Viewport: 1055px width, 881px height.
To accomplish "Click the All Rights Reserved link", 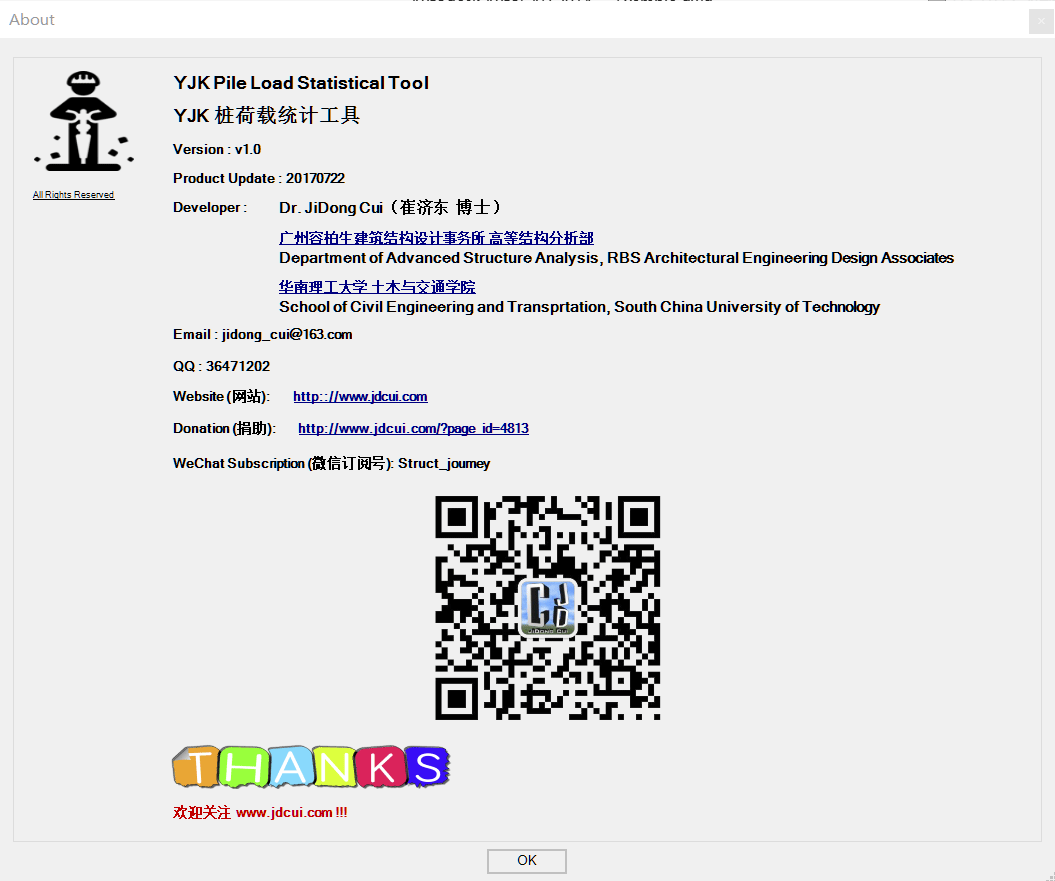I will (x=73, y=195).
